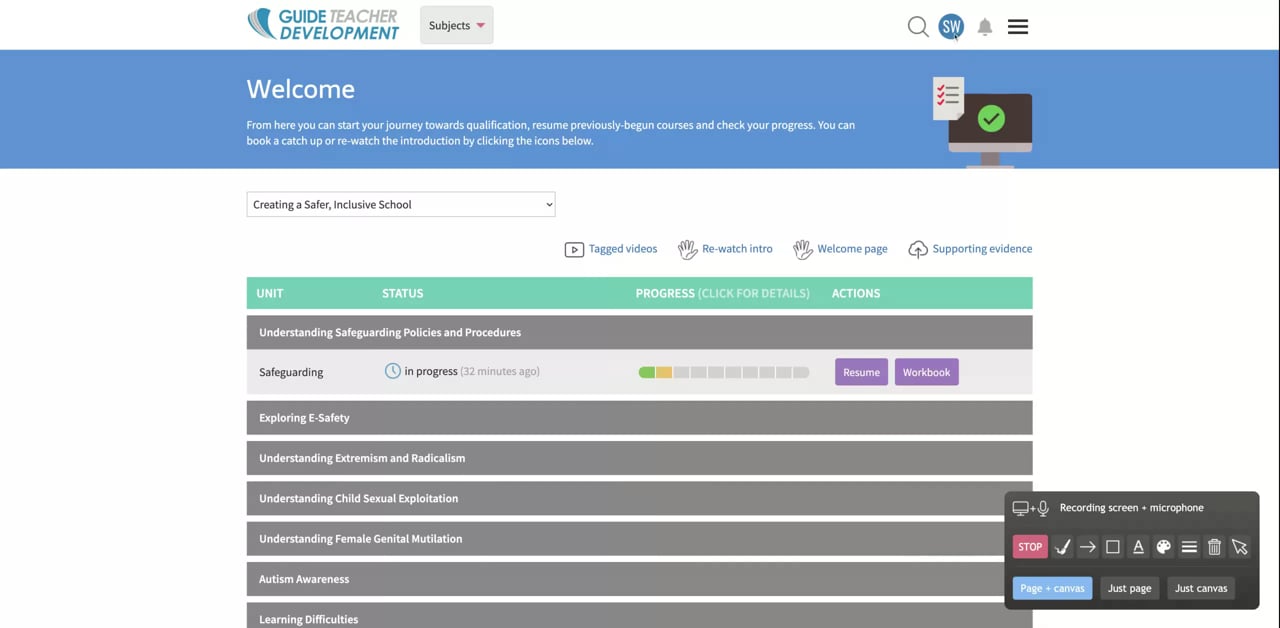
Task: Click the Safeguarding progress bar for details
Action: point(724,372)
